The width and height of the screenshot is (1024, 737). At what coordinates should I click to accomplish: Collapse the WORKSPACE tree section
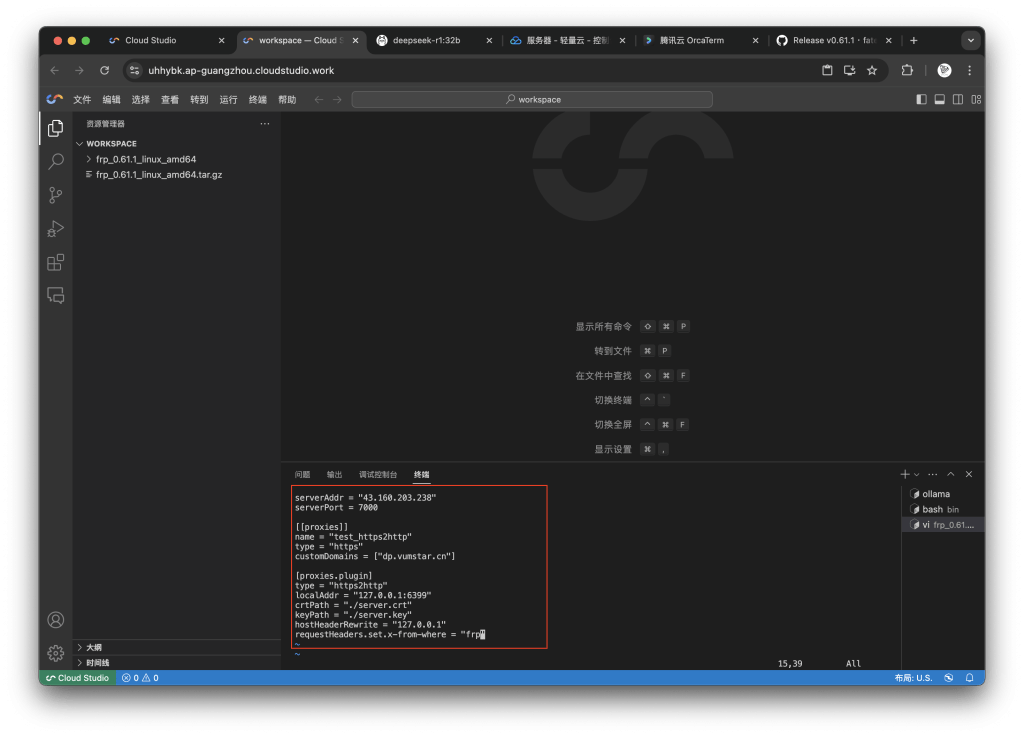176,144
